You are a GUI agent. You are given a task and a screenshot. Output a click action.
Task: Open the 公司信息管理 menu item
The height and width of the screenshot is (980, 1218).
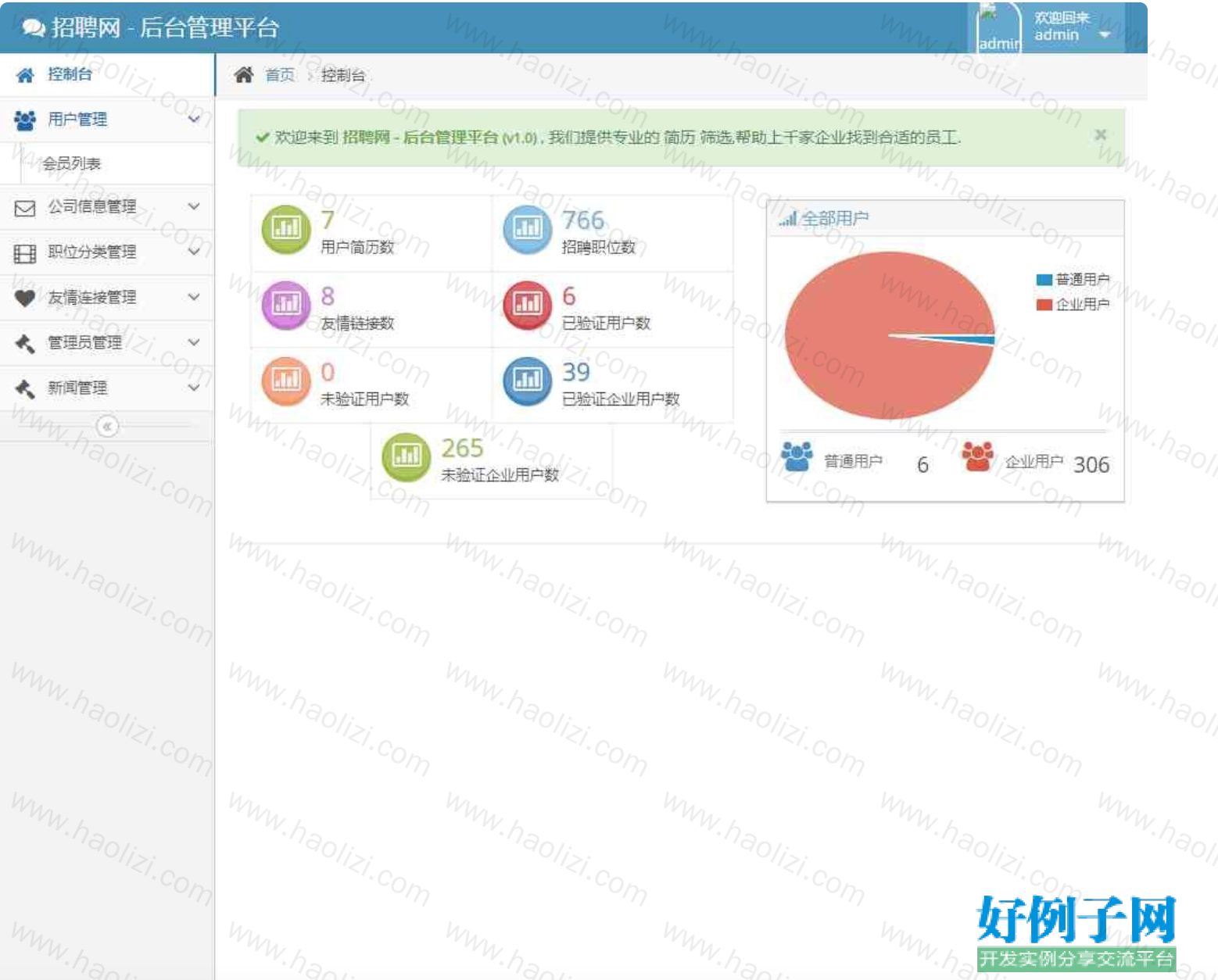pos(107,207)
